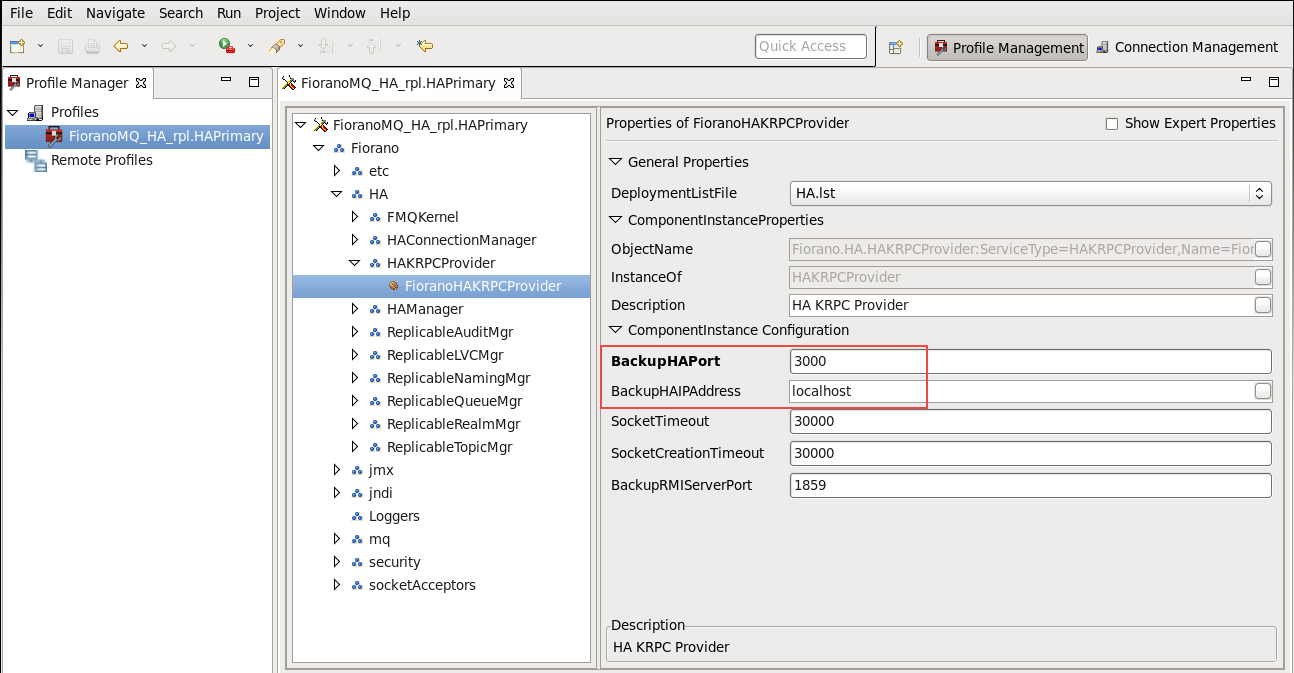Collapse the HAKRPCProvider tree node

pos(355,263)
